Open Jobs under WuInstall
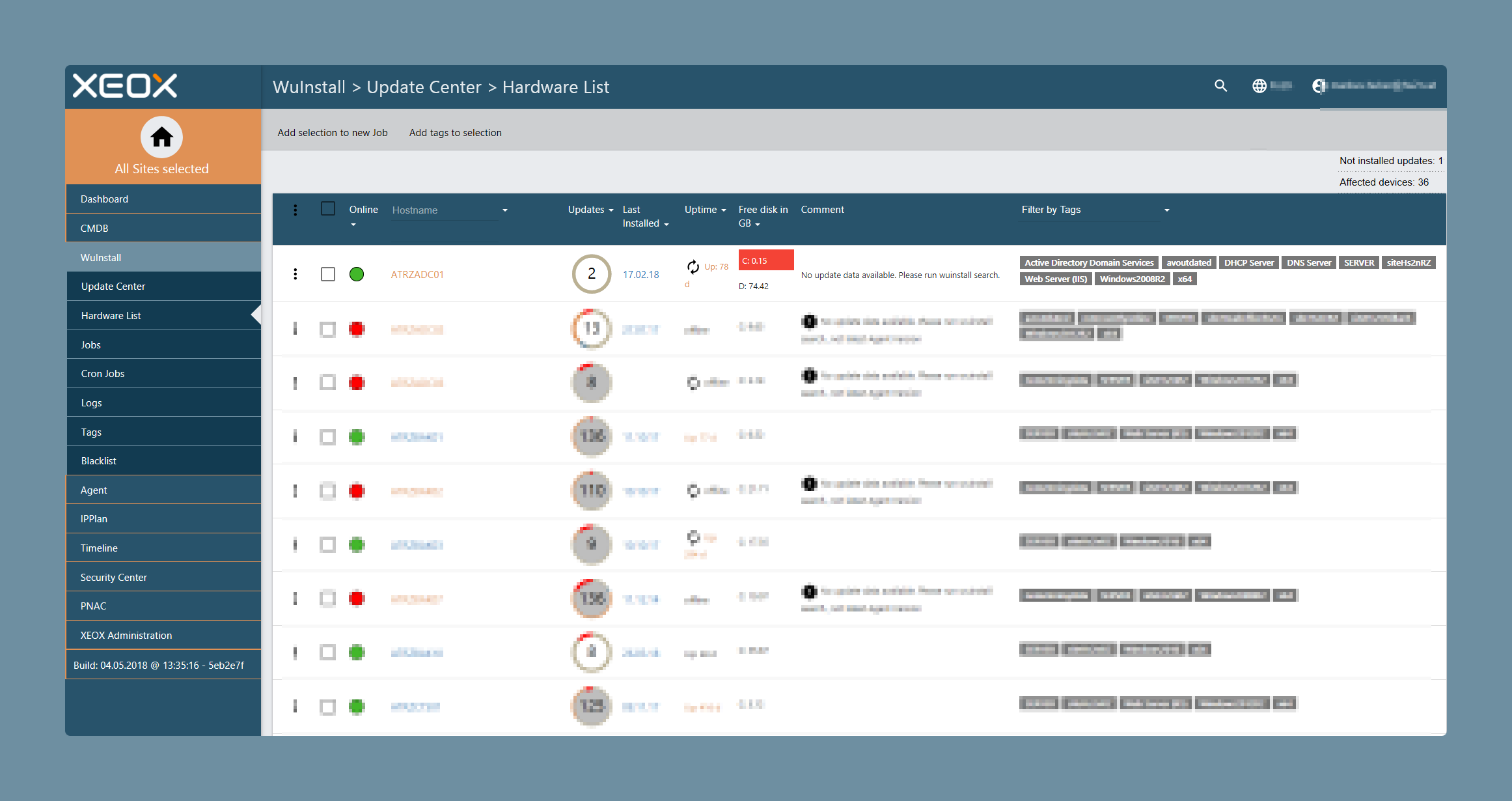1512x801 pixels. [163, 345]
